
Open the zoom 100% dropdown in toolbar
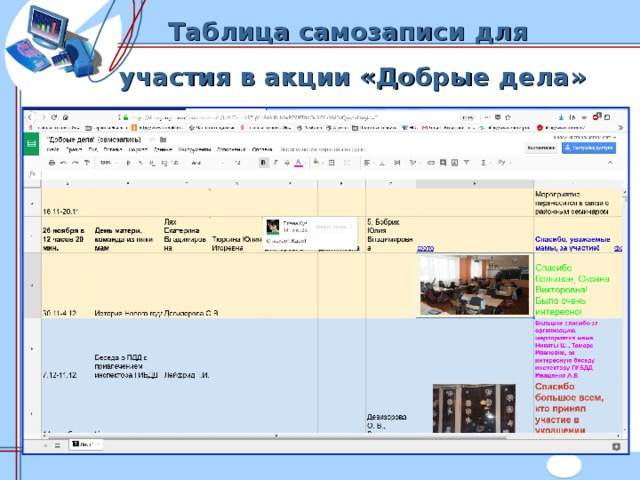tap(108, 163)
